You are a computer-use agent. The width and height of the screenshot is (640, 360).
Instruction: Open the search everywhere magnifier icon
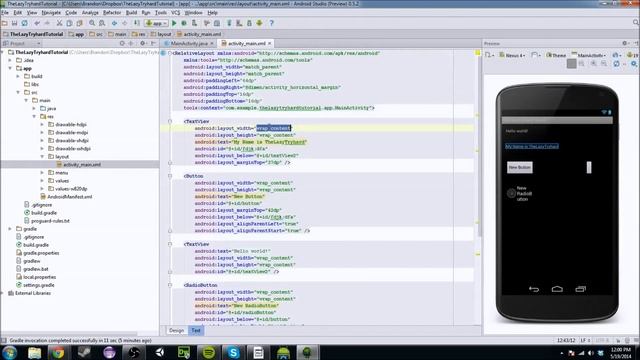(636, 23)
